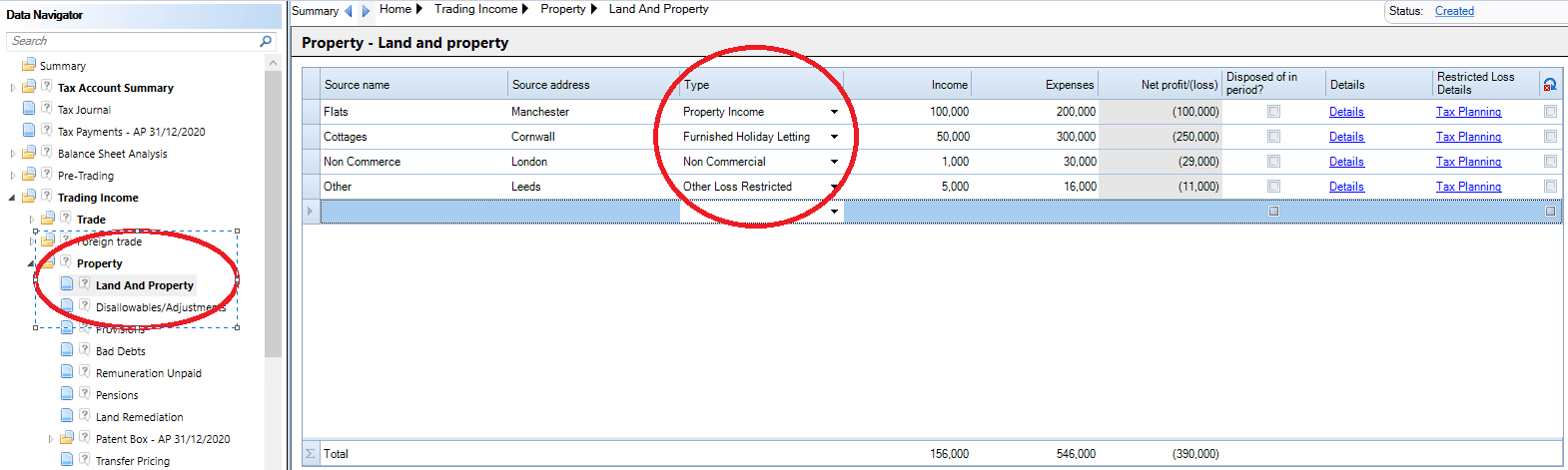
Task: Go to Home in the breadcrumb
Action: [x=395, y=9]
